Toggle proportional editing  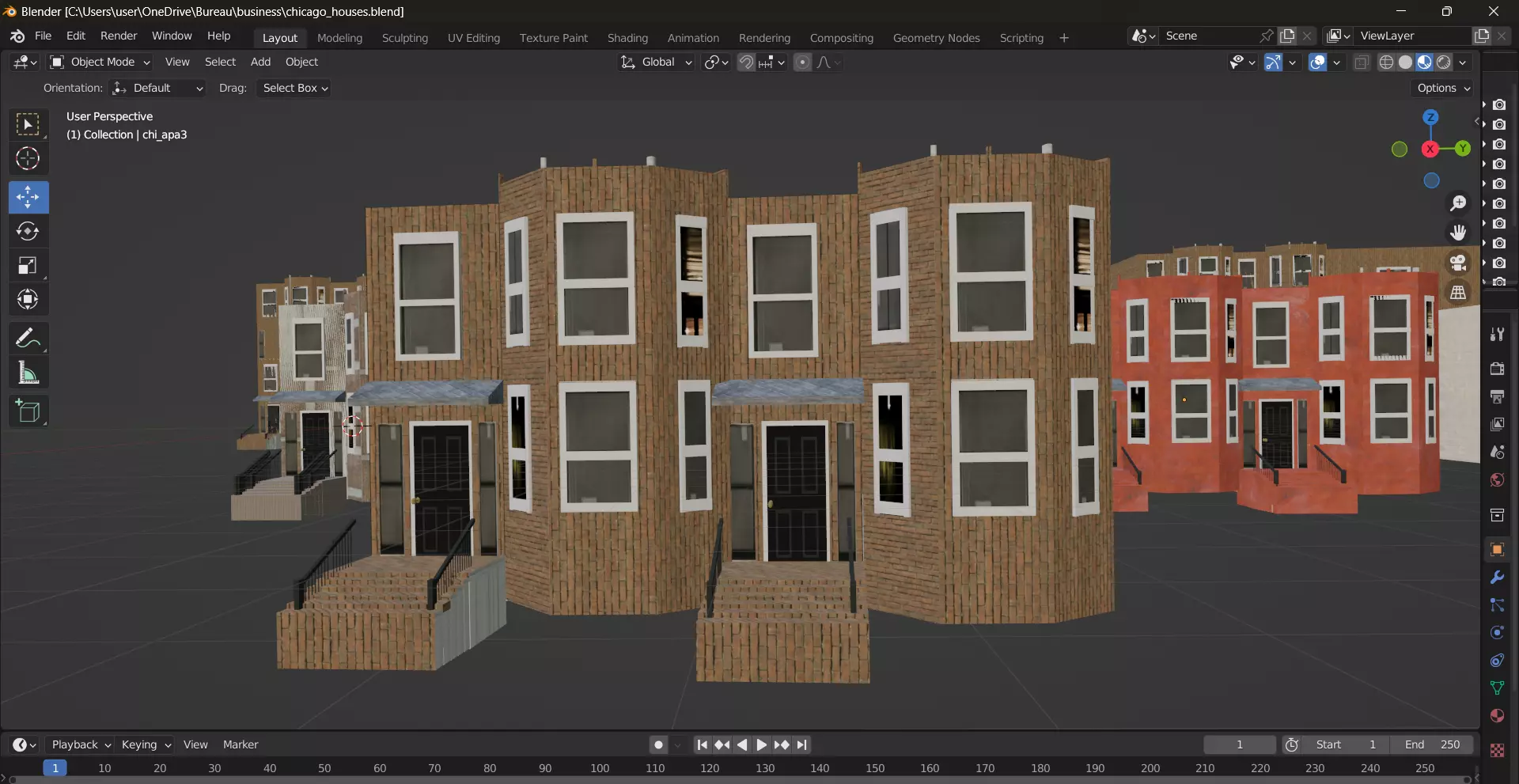point(802,62)
